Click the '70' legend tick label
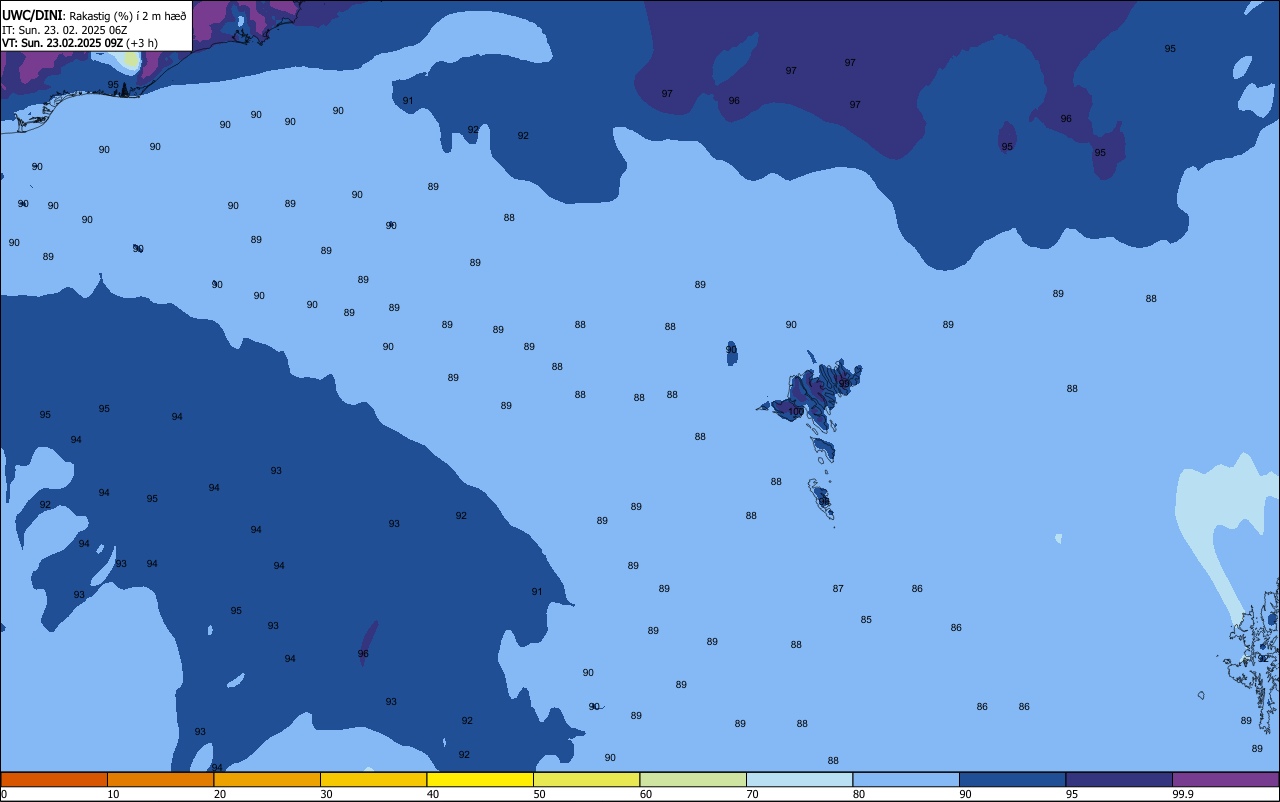This screenshot has width=1280, height=802. click(752, 794)
